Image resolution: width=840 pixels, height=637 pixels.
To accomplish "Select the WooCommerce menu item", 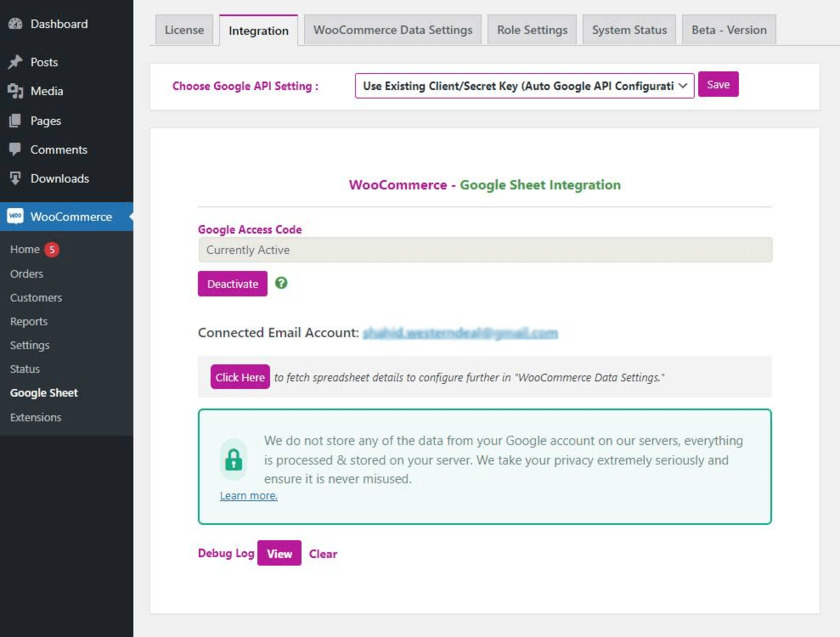I will coord(66,216).
